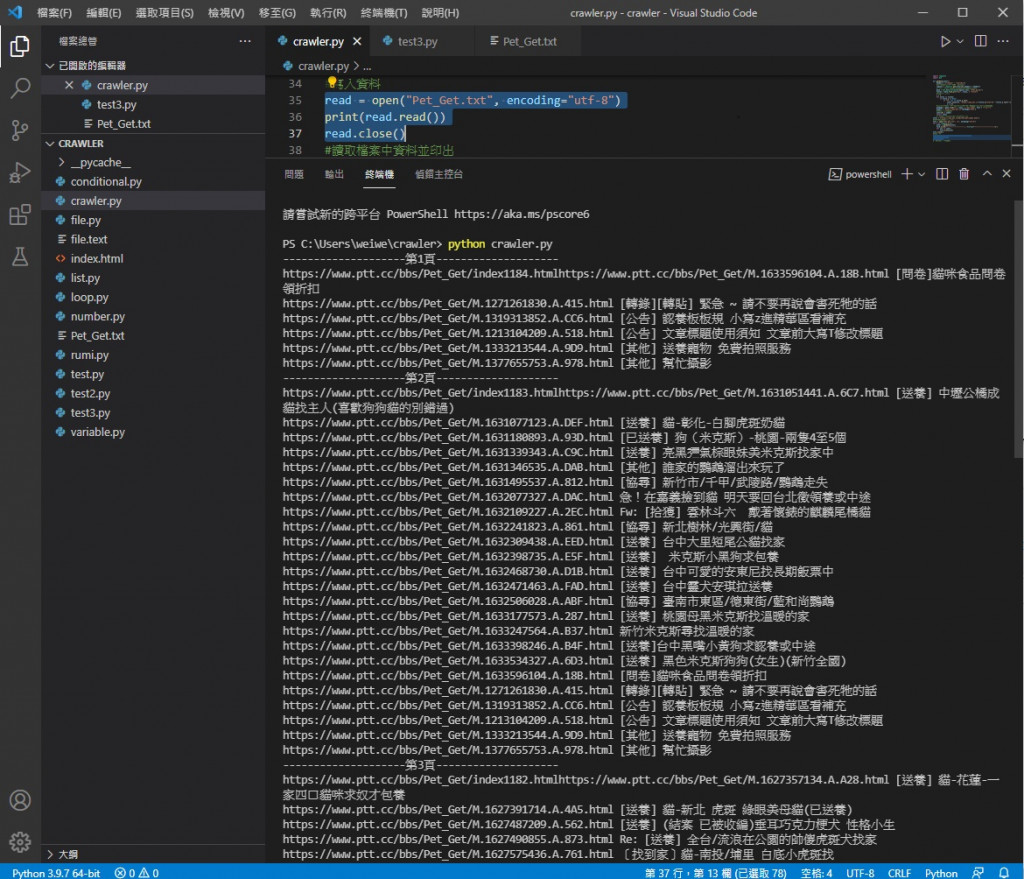Screen dimensions: 1024x879
Task: Open notifications bell in status bar
Action: [1004, 872]
